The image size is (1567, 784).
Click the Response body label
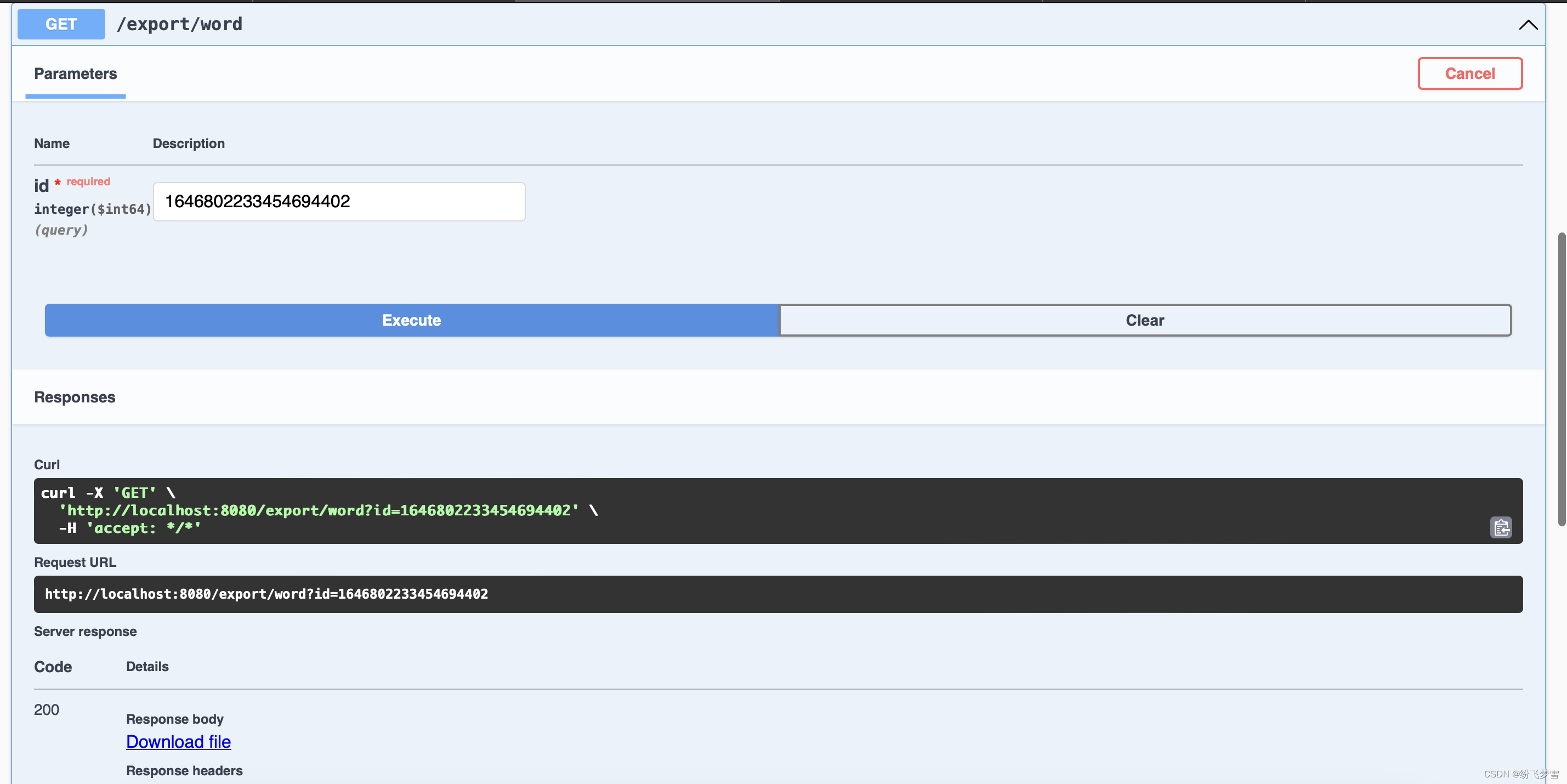tap(174, 719)
